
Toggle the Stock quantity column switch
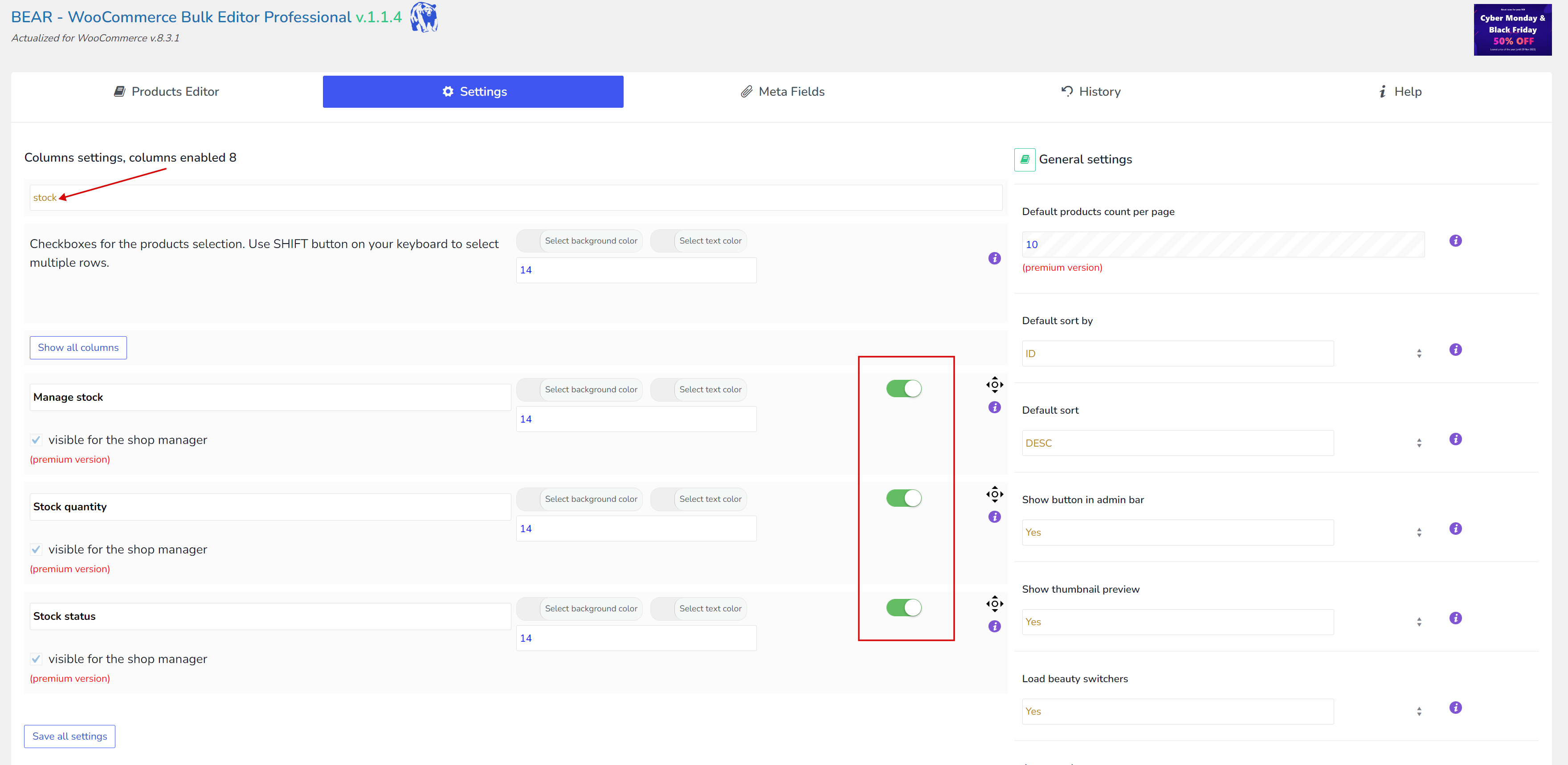(904, 498)
